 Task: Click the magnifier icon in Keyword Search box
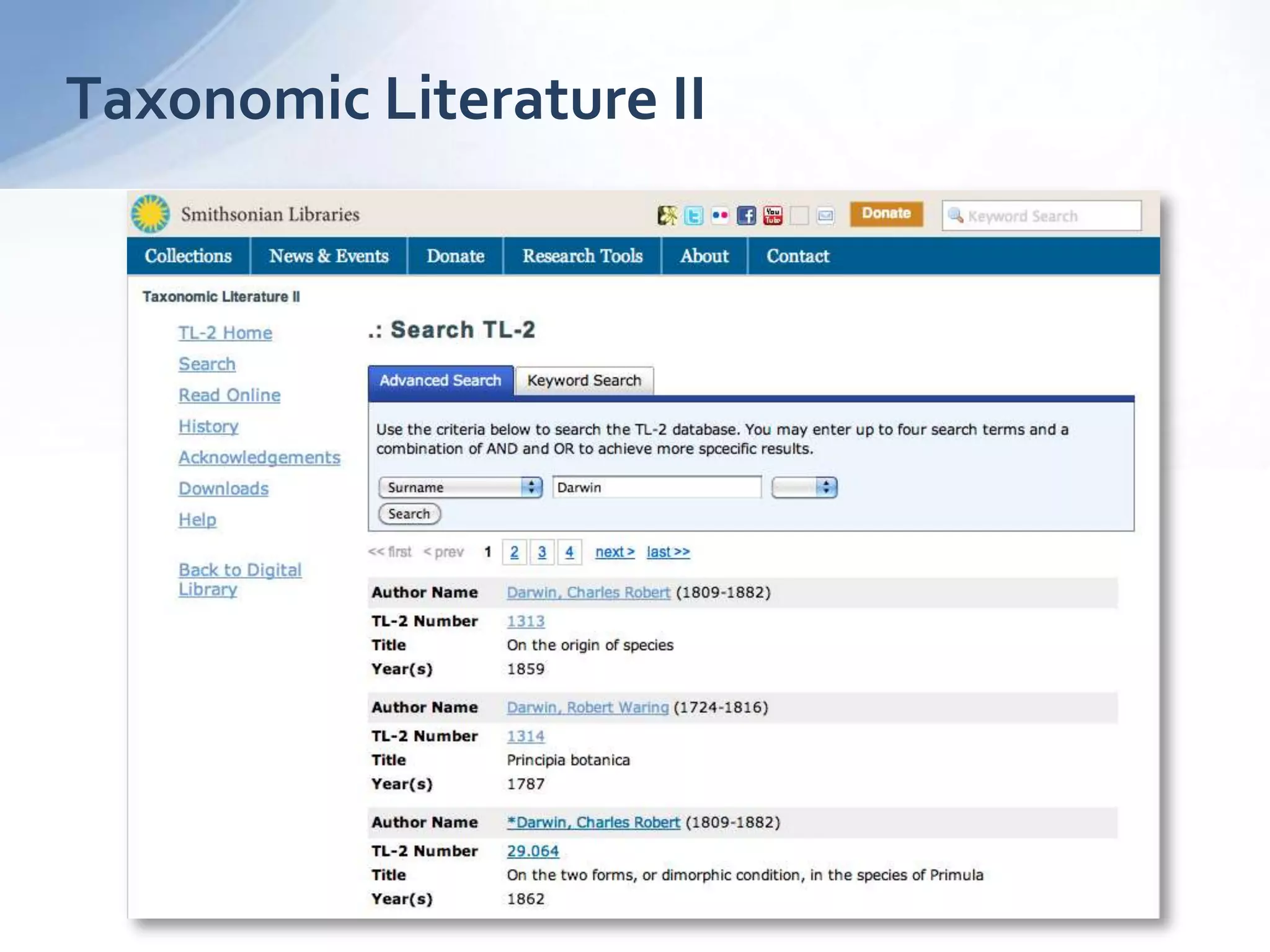[x=956, y=215]
